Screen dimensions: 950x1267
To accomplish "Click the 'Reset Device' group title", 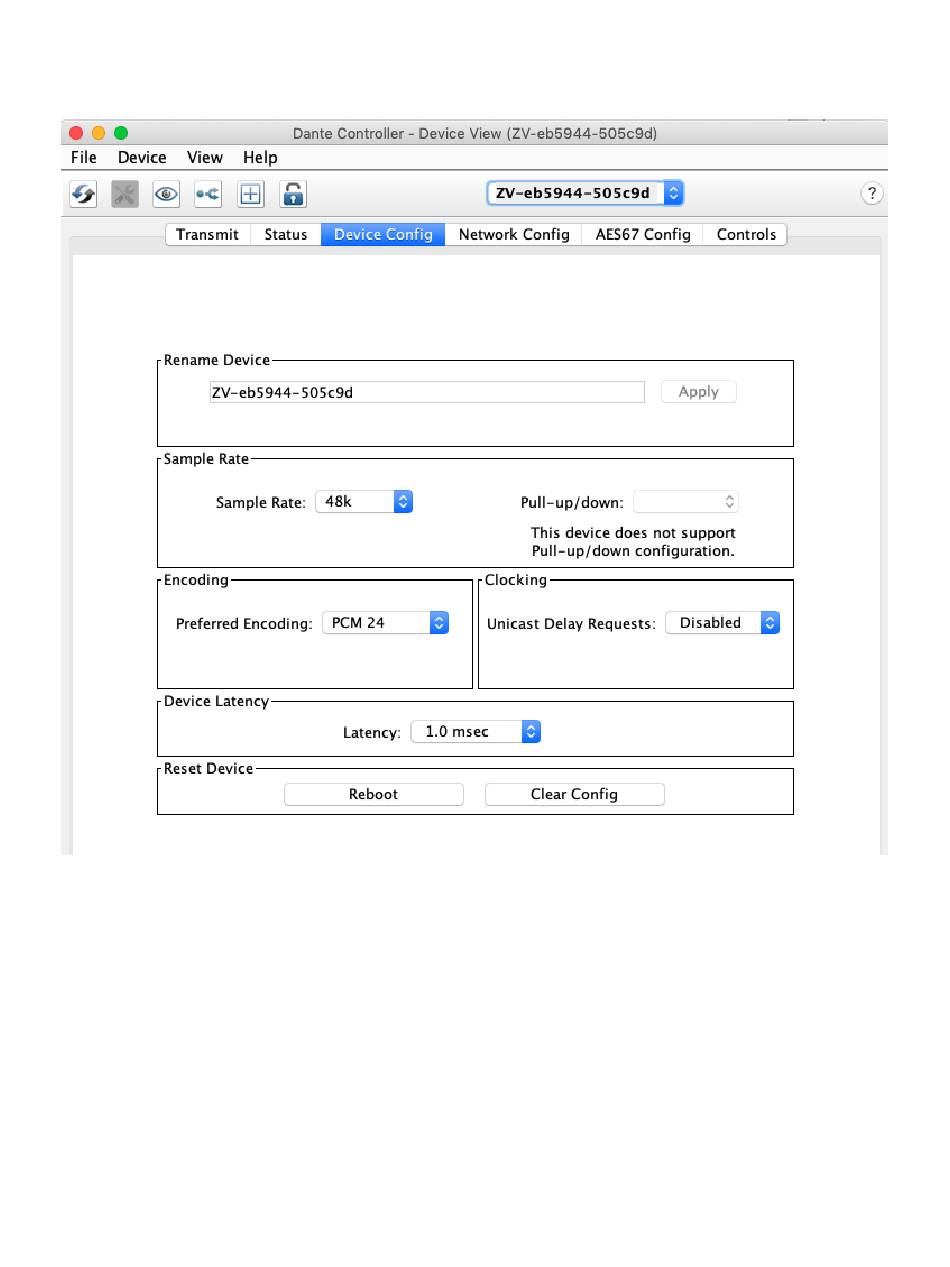I will 209,768.
